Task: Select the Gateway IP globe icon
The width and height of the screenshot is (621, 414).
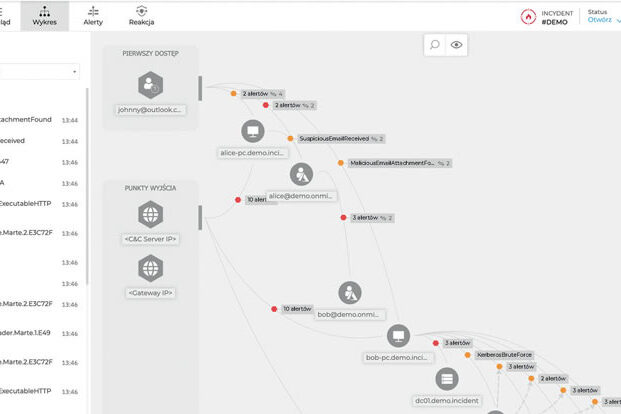Action: [150, 268]
